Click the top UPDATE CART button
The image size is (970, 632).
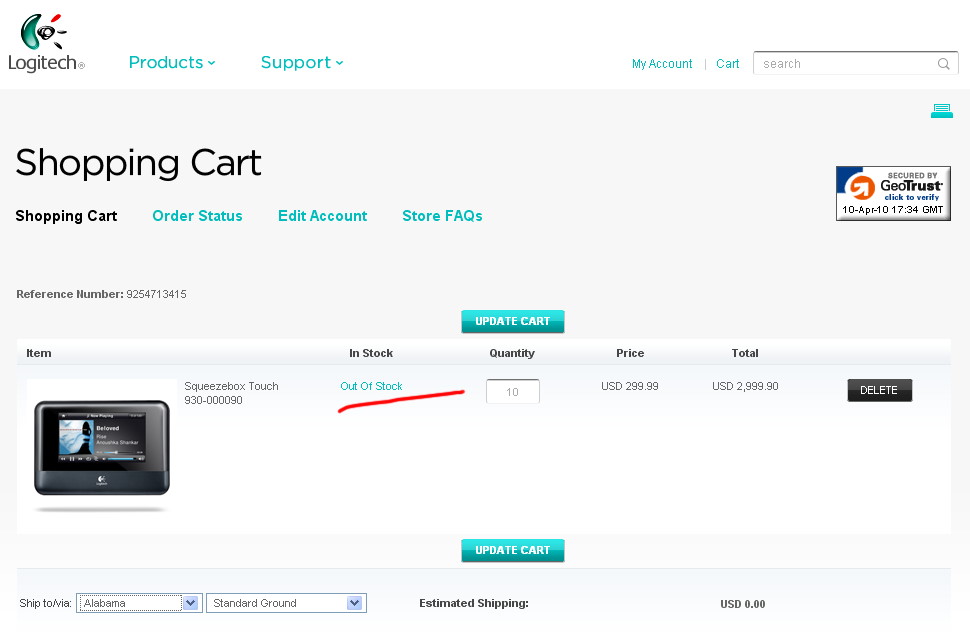click(x=513, y=322)
